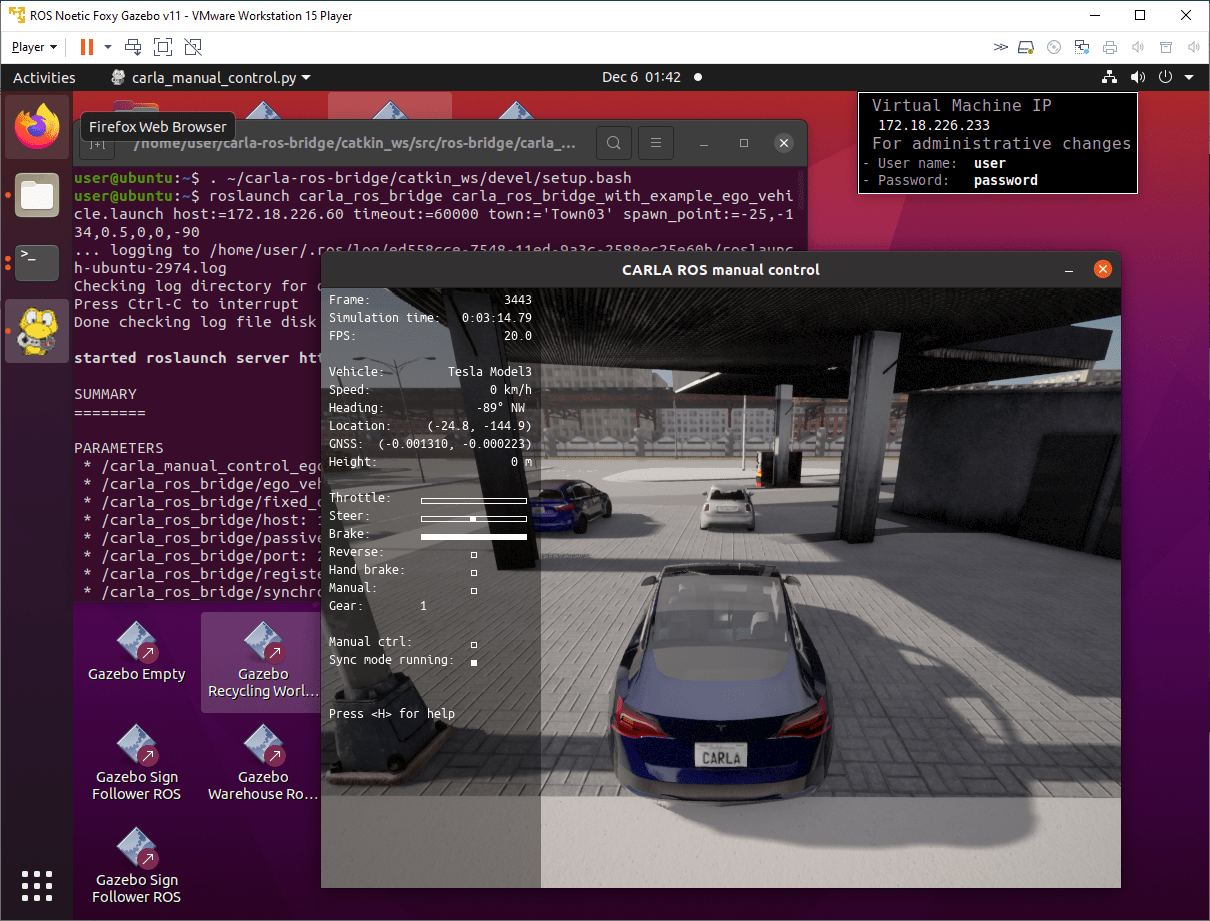Select the Gazebo Warehouse desktop shortcut
The image size is (1210, 921).
pyautogui.click(x=263, y=764)
